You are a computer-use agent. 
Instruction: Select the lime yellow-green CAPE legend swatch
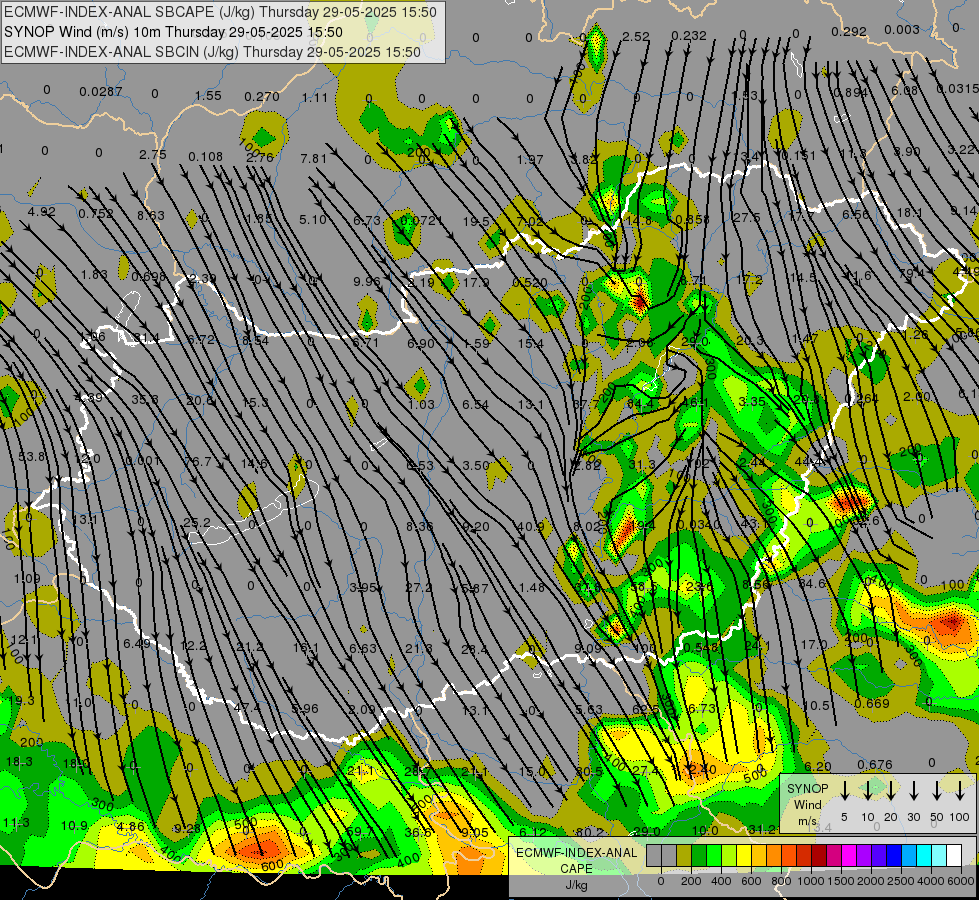pyautogui.click(x=729, y=856)
